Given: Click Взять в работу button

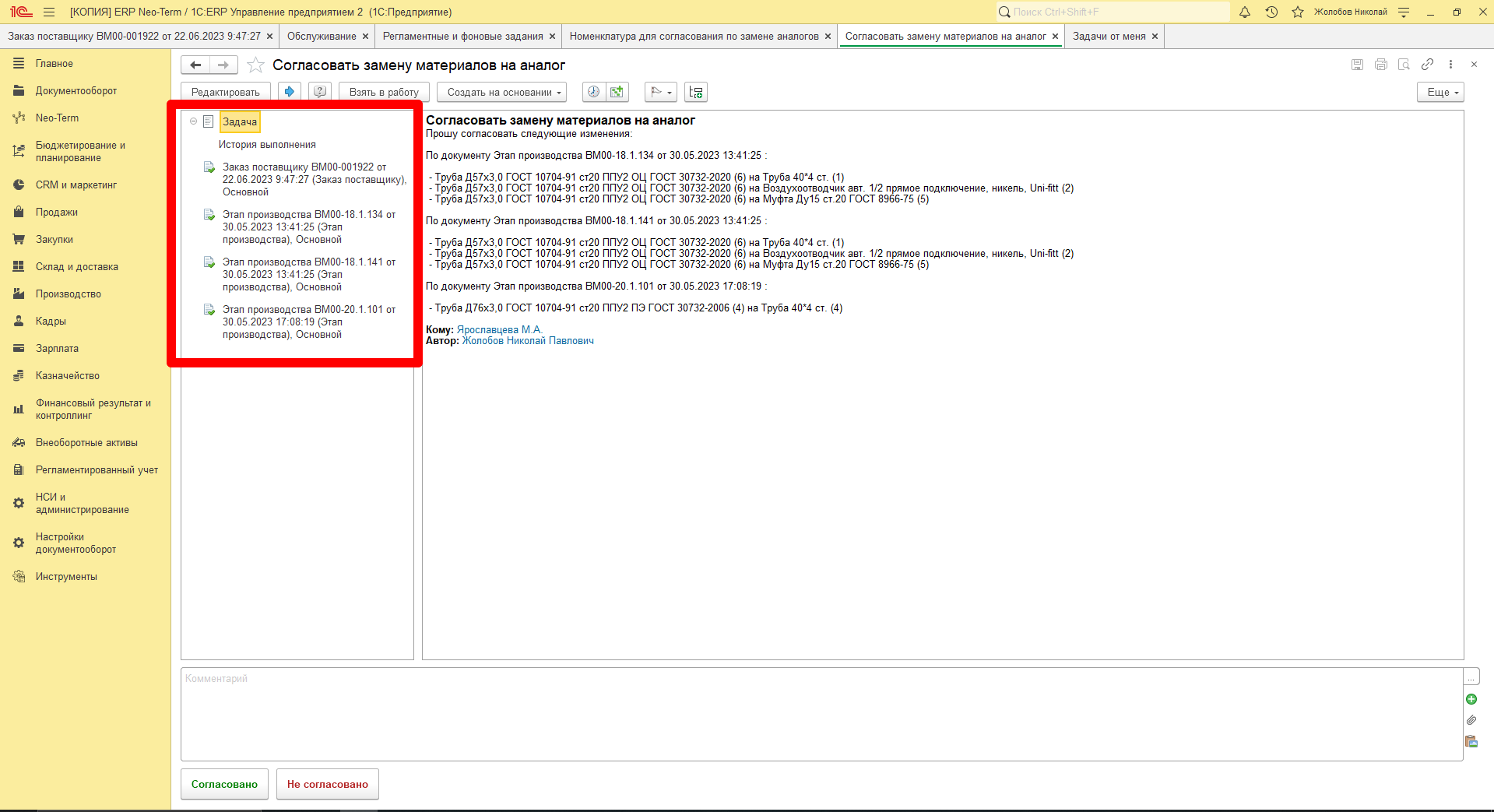Looking at the screenshot, I should click(384, 92).
